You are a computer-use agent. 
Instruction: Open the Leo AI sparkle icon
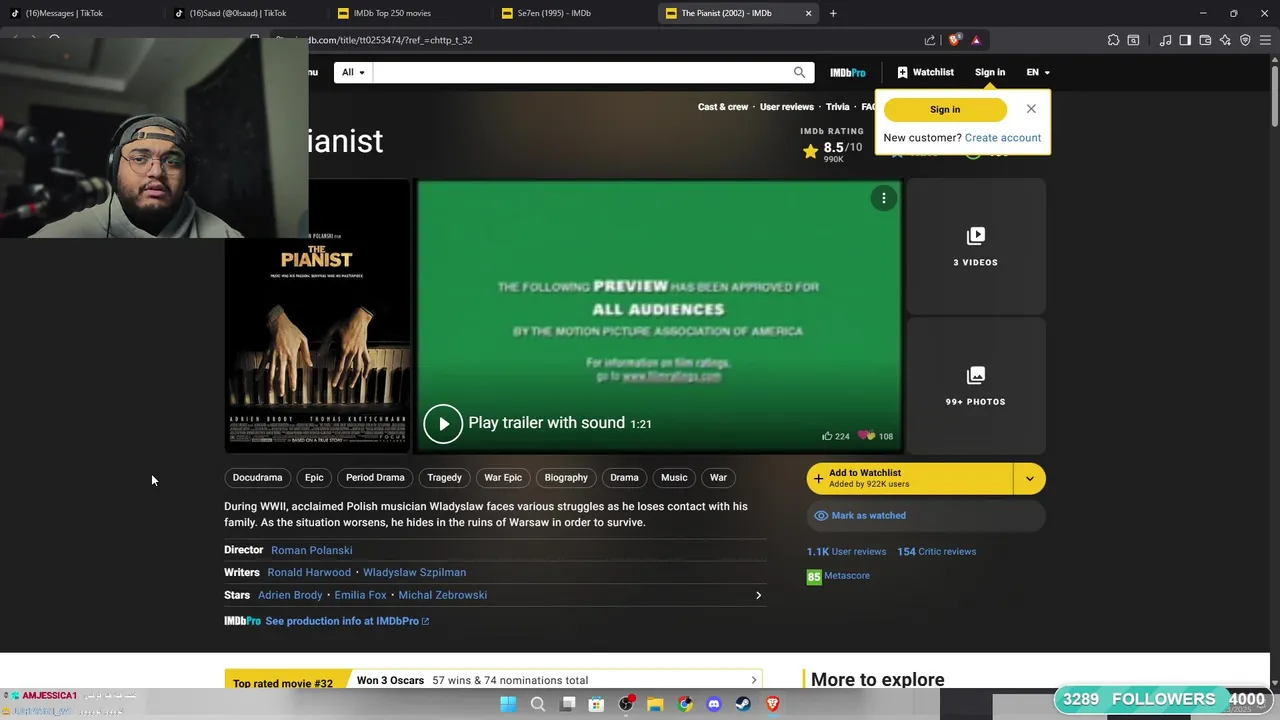coord(1225,40)
